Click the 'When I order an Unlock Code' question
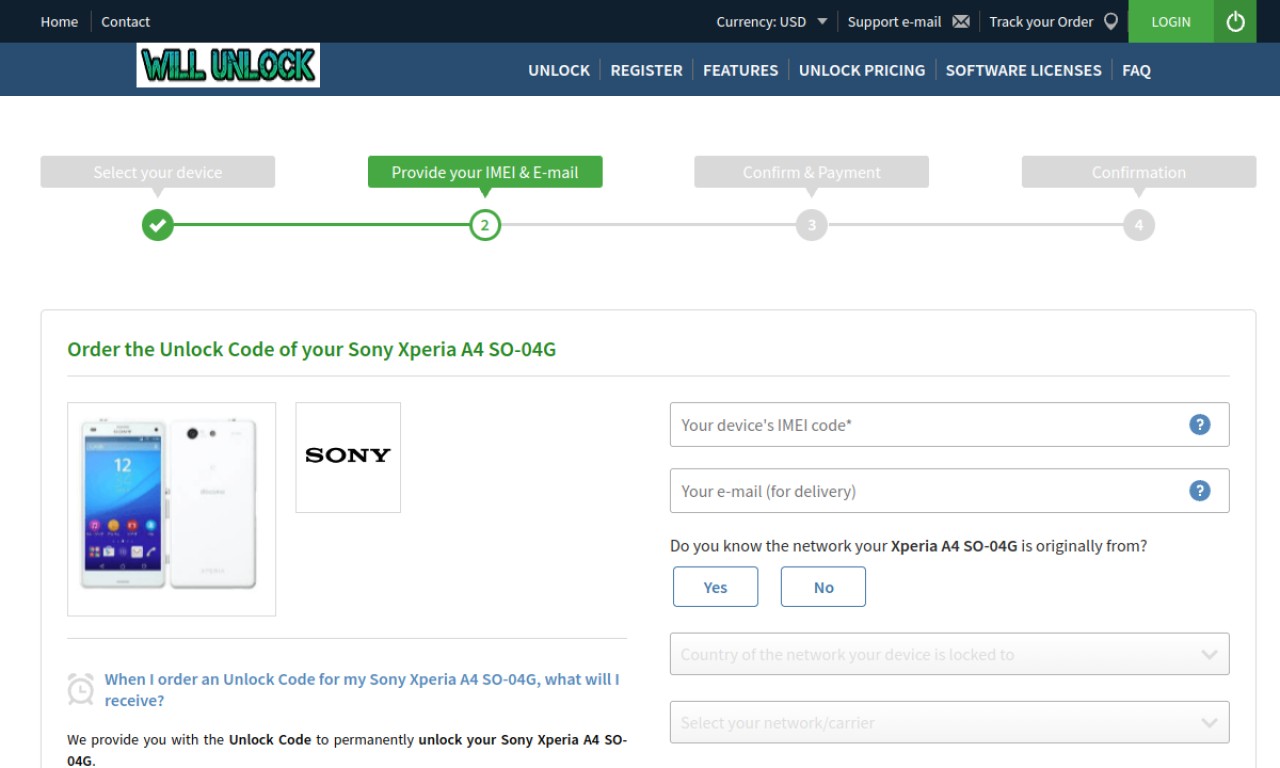 pyautogui.click(x=362, y=690)
